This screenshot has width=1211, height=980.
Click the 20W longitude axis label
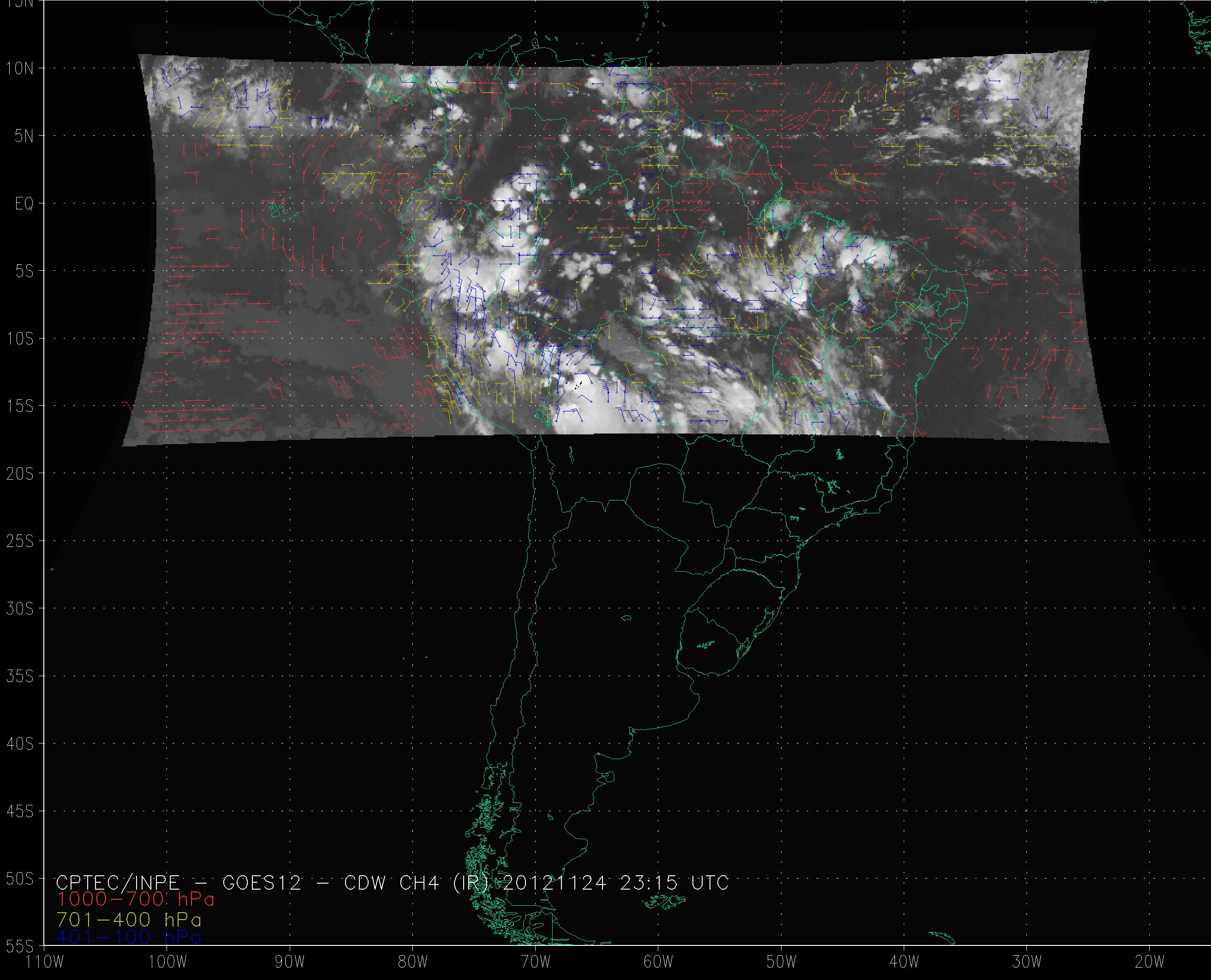1150,962
